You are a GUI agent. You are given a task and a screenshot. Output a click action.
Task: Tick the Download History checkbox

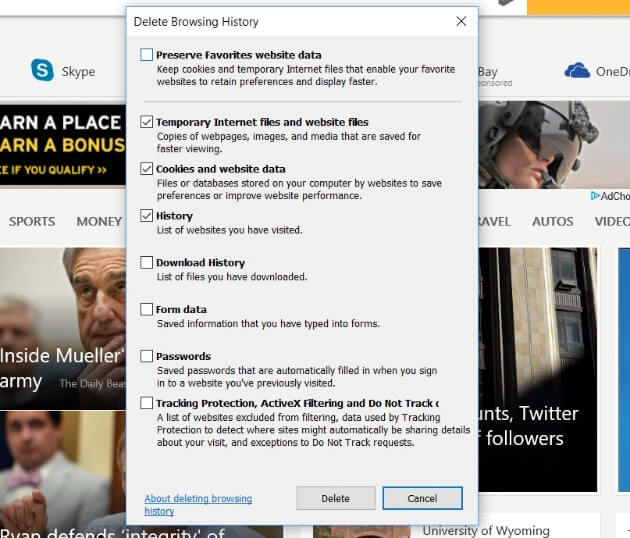[147, 263]
